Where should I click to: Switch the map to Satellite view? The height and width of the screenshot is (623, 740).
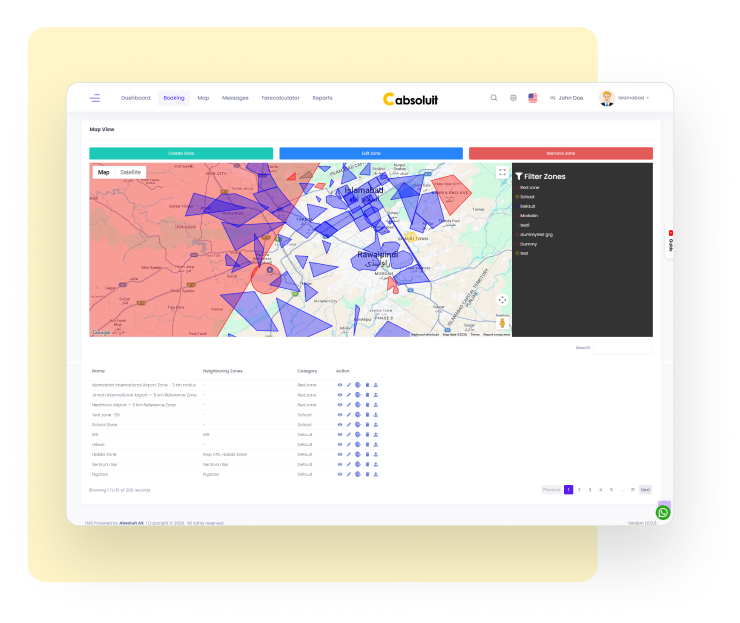[x=130, y=172]
